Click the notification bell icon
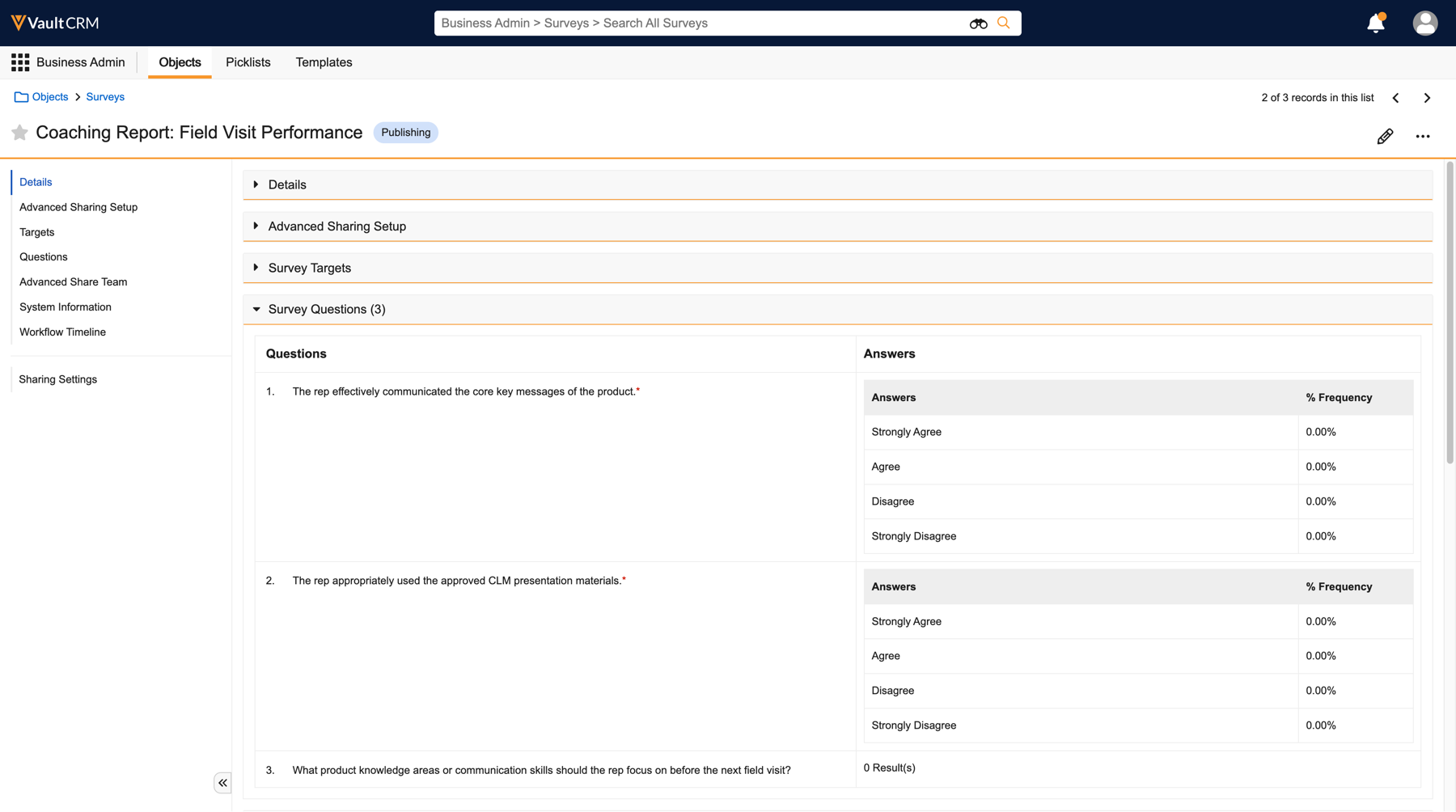The image size is (1456, 812). pyautogui.click(x=1375, y=23)
